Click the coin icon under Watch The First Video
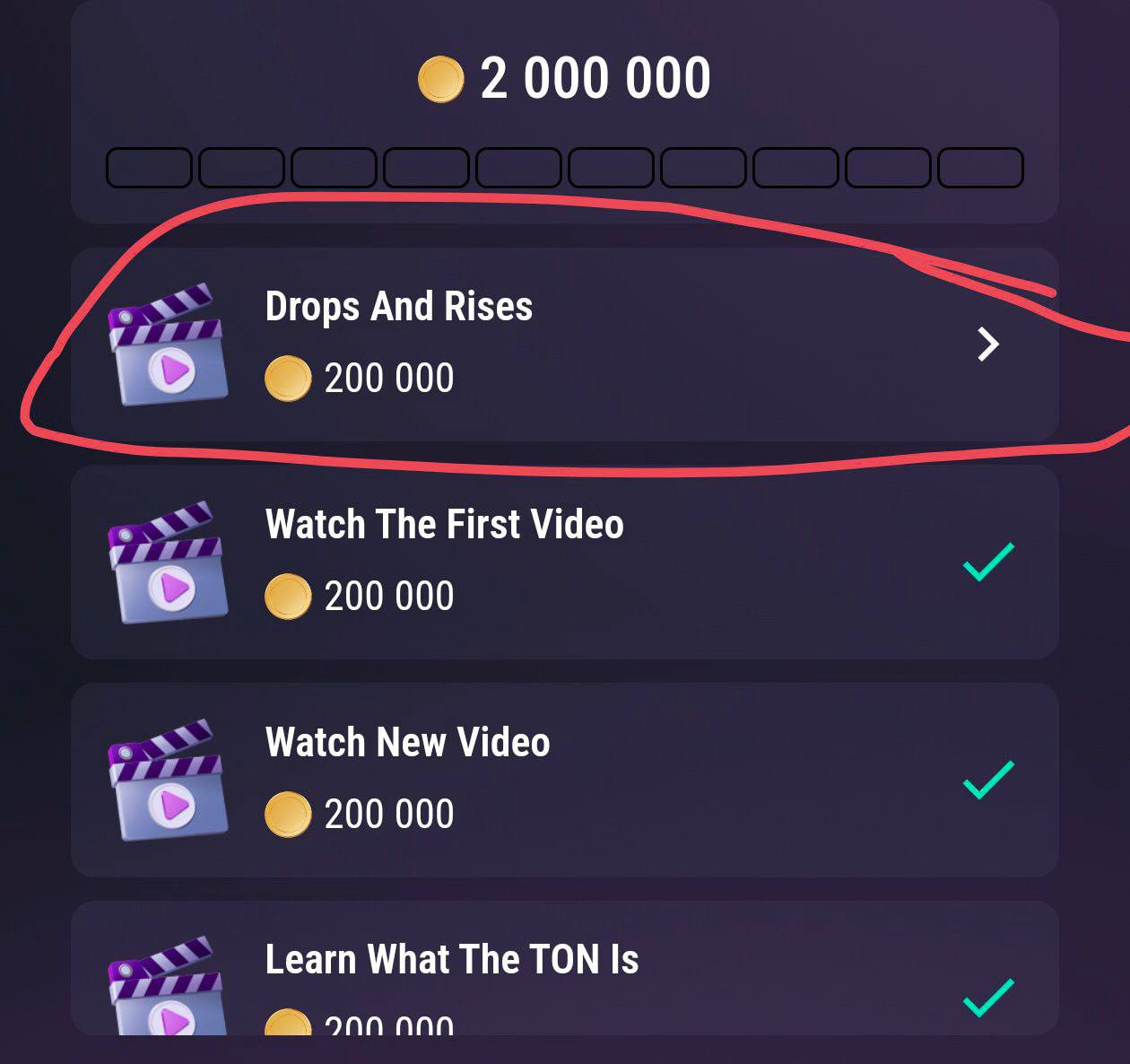The image size is (1130, 1064). 288,597
